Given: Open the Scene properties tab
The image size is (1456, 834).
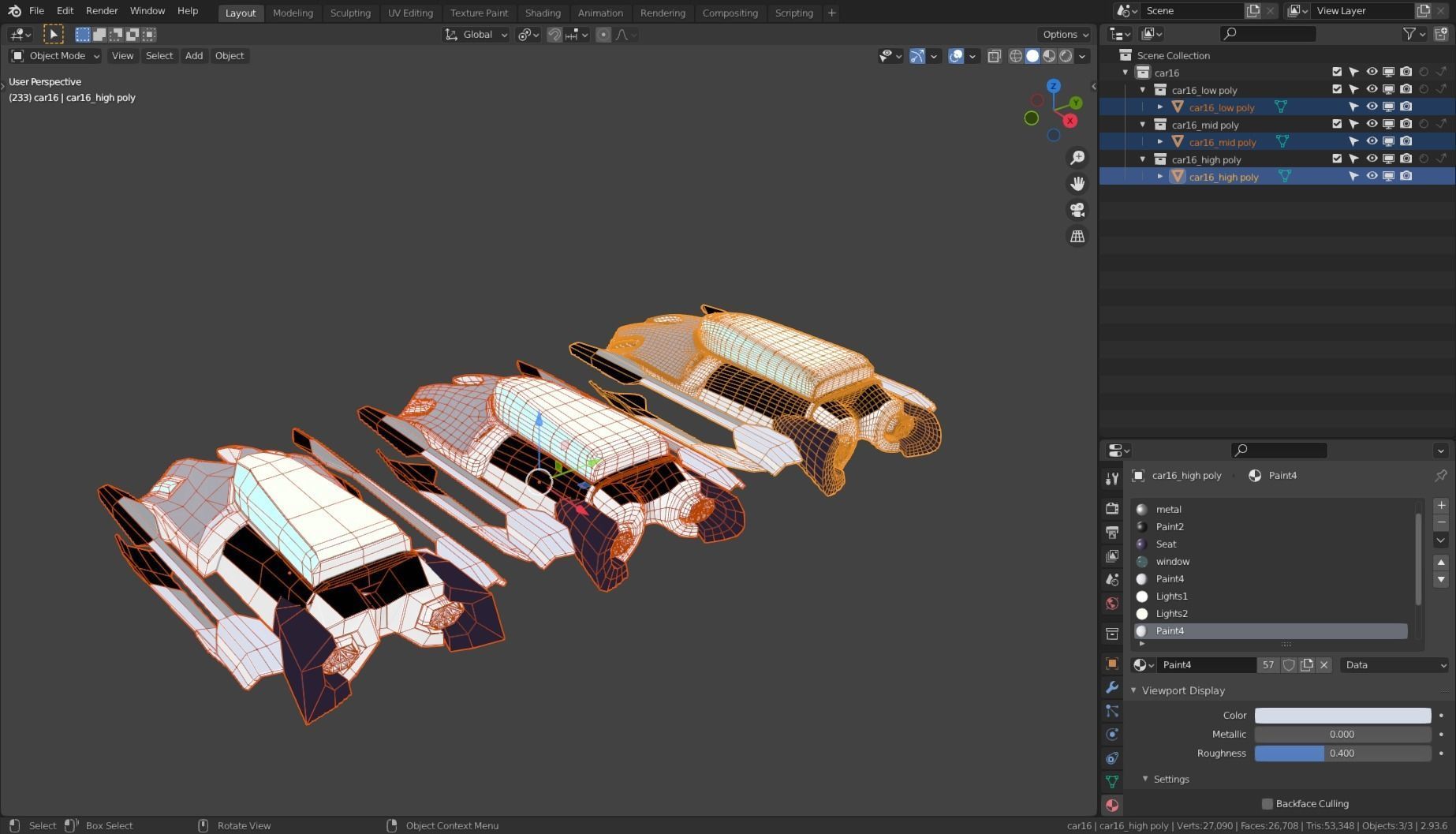Looking at the screenshot, I should coord(1112,580).
